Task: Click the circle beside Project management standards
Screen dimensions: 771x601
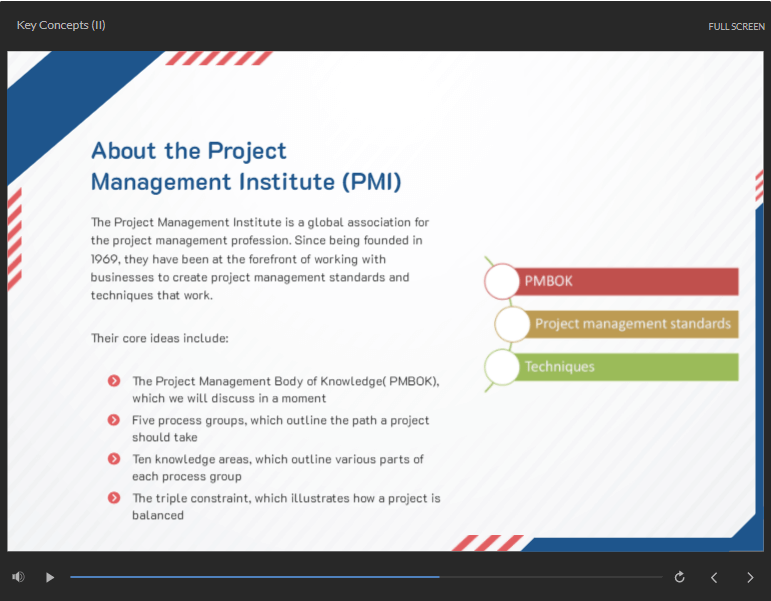Action: (512, 324)
